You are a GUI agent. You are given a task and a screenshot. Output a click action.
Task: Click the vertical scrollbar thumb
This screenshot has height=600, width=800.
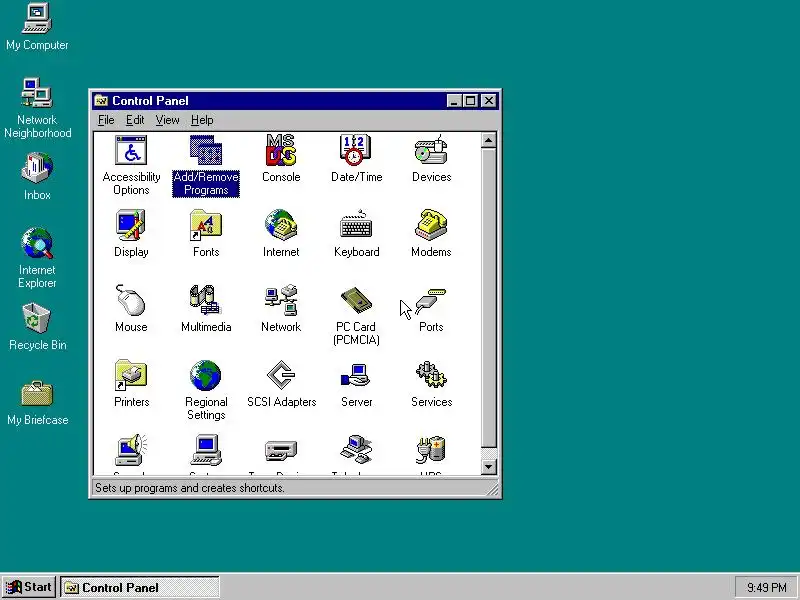[x=488, y=298]
